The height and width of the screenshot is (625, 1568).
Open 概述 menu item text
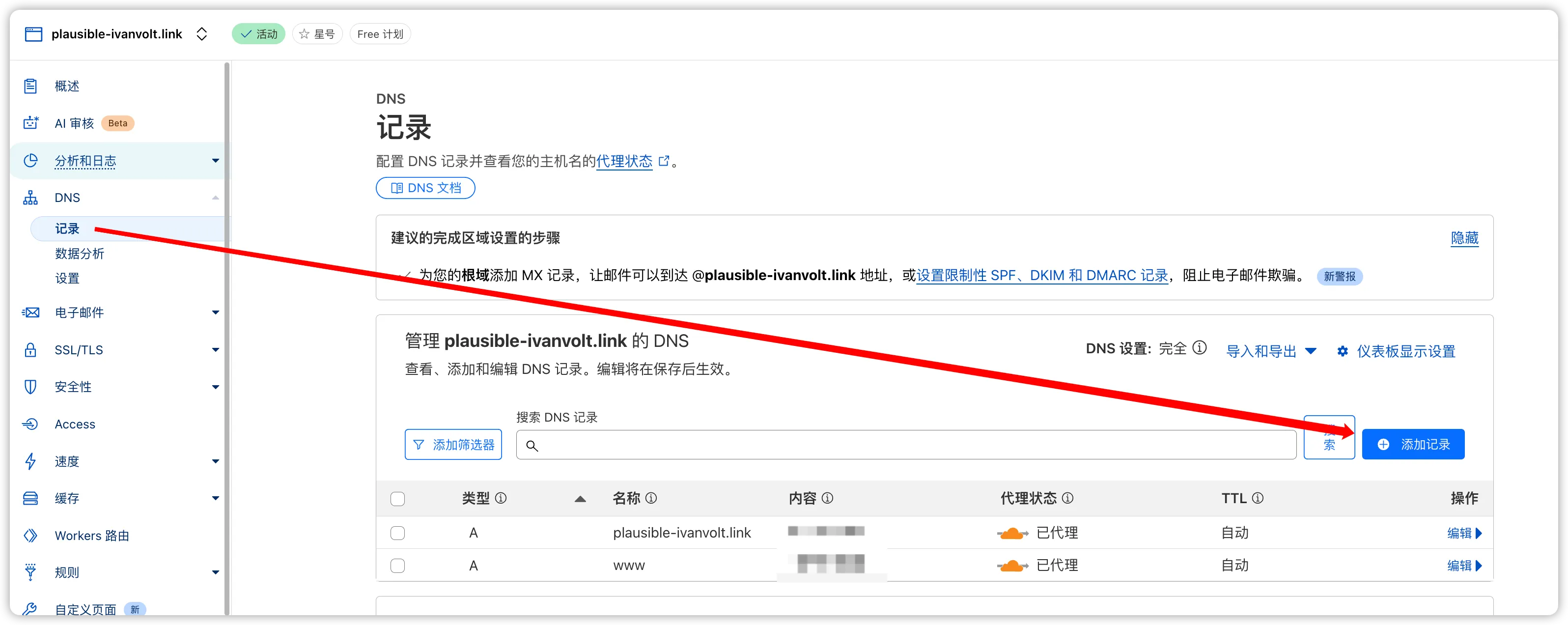(x=67, y=86)
